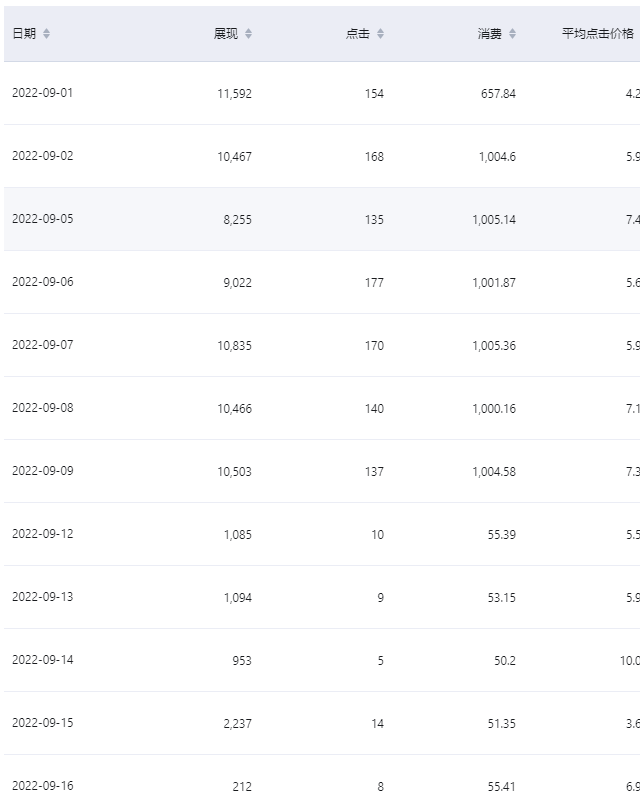Screen dimensions: 640x805
Task: Click the 展现 column header label
Action: pos(226,34)
